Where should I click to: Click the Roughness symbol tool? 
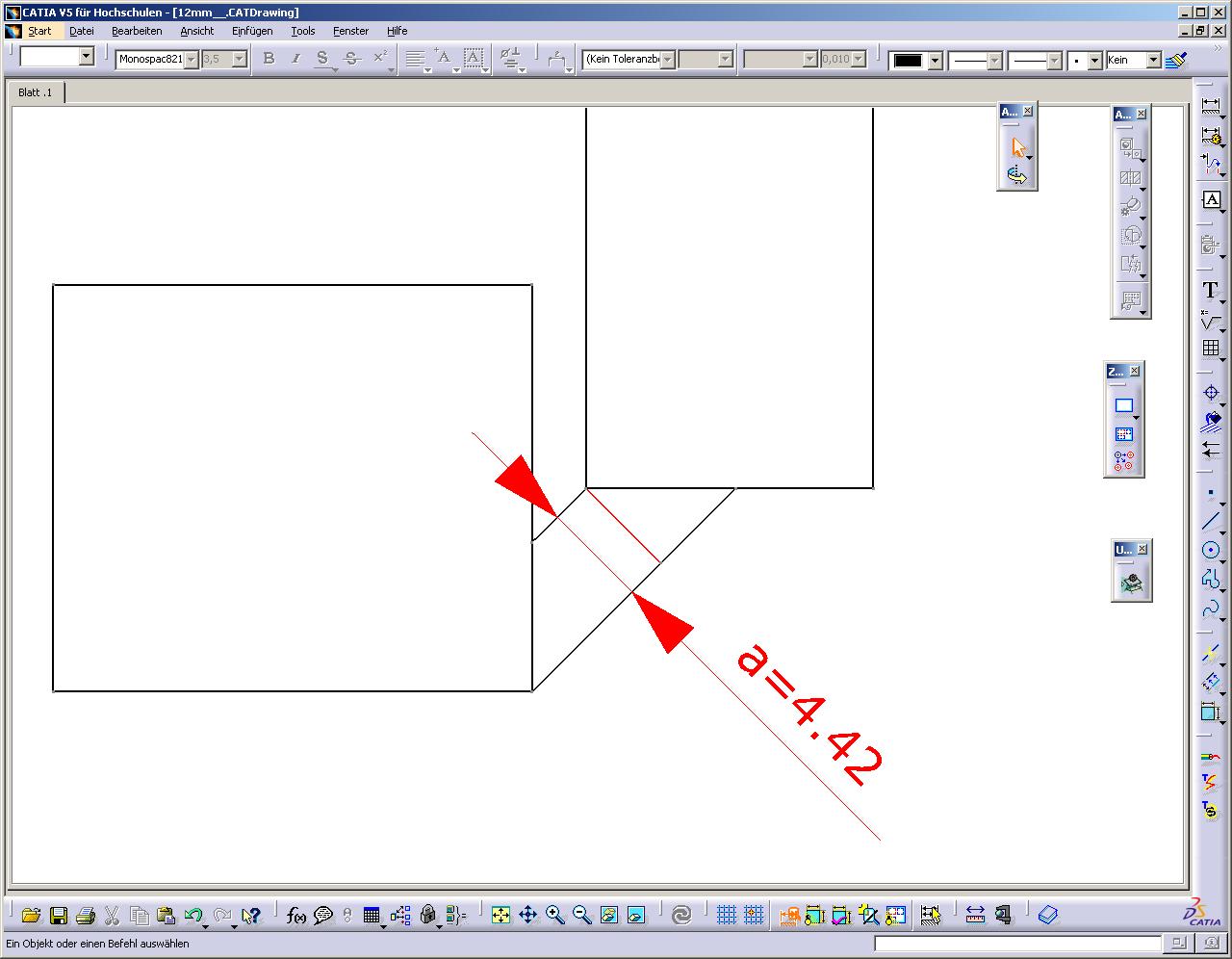tap(1211, 319)
